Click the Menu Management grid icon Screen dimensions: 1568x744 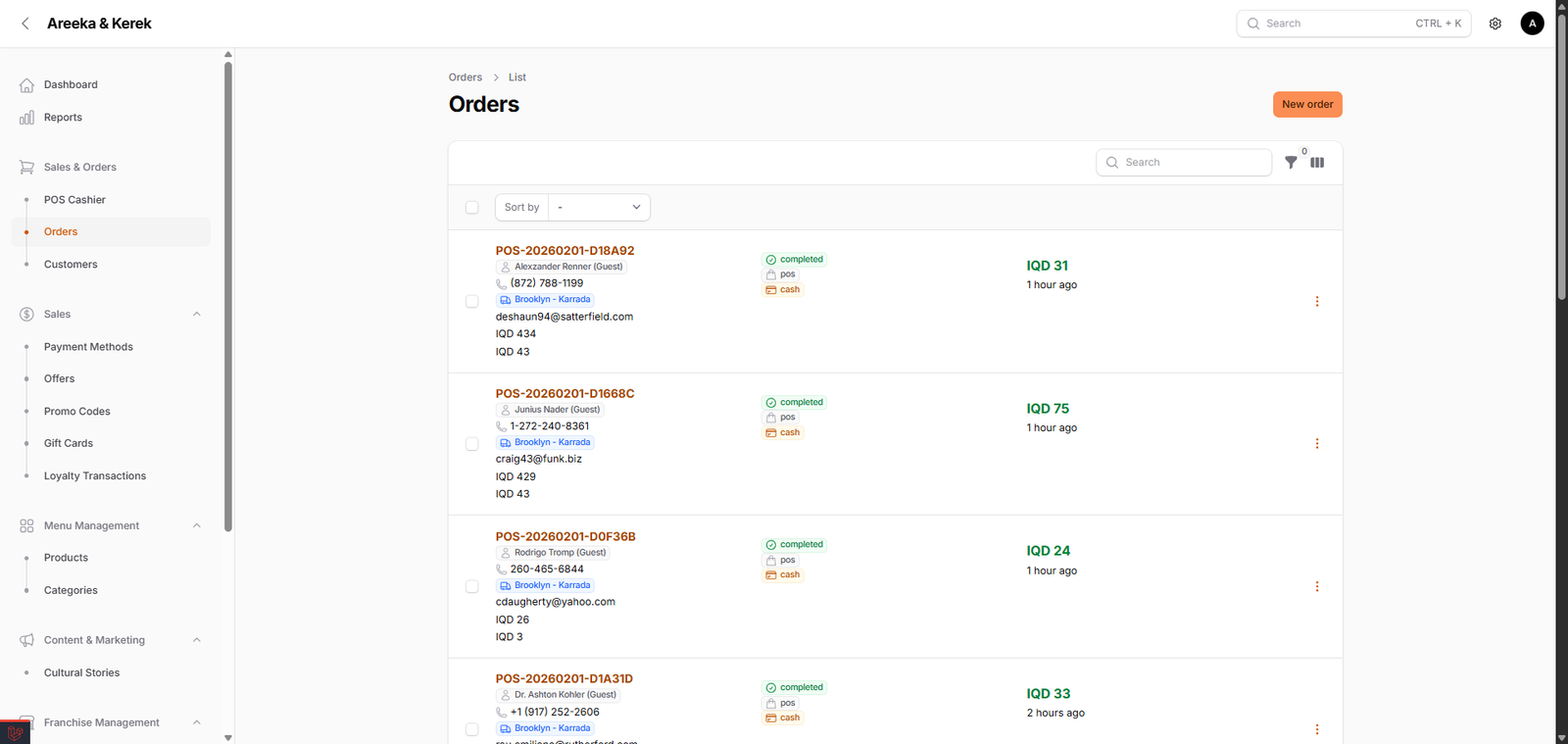(x=26, y=526)
